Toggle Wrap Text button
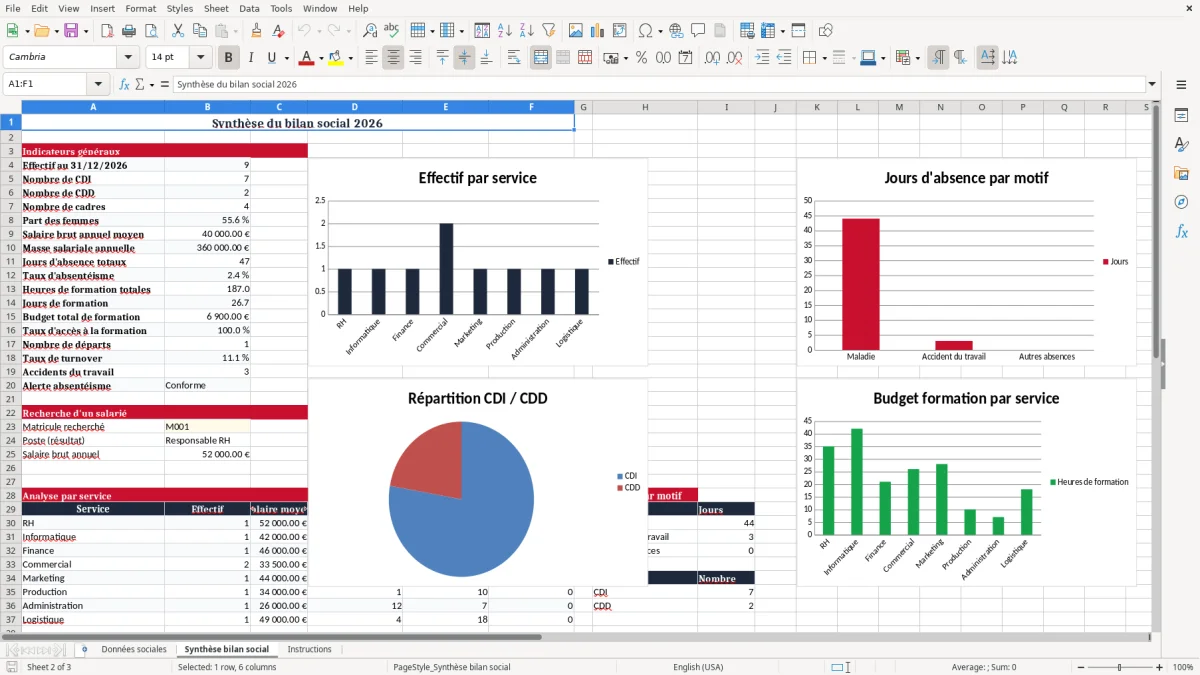 pos(514,58)
